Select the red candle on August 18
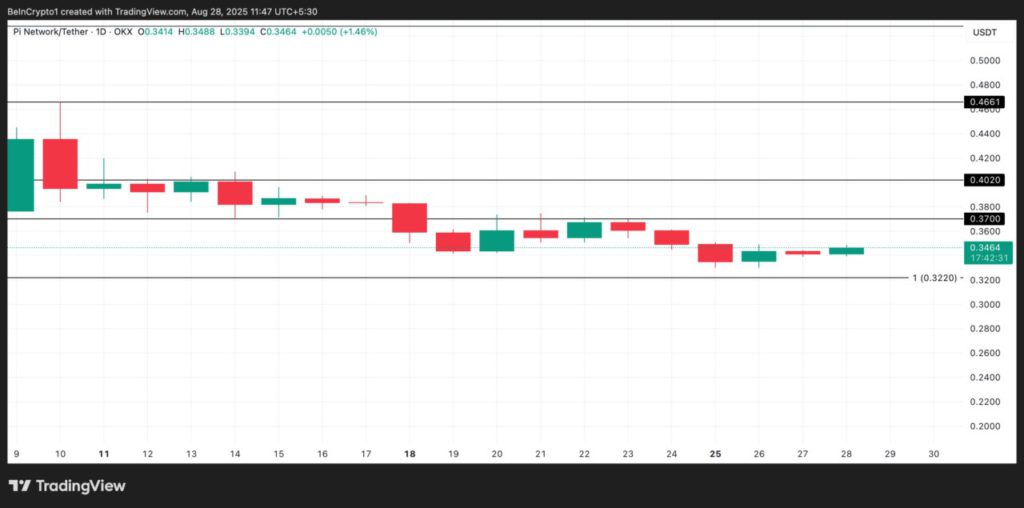 coord(409,218)
